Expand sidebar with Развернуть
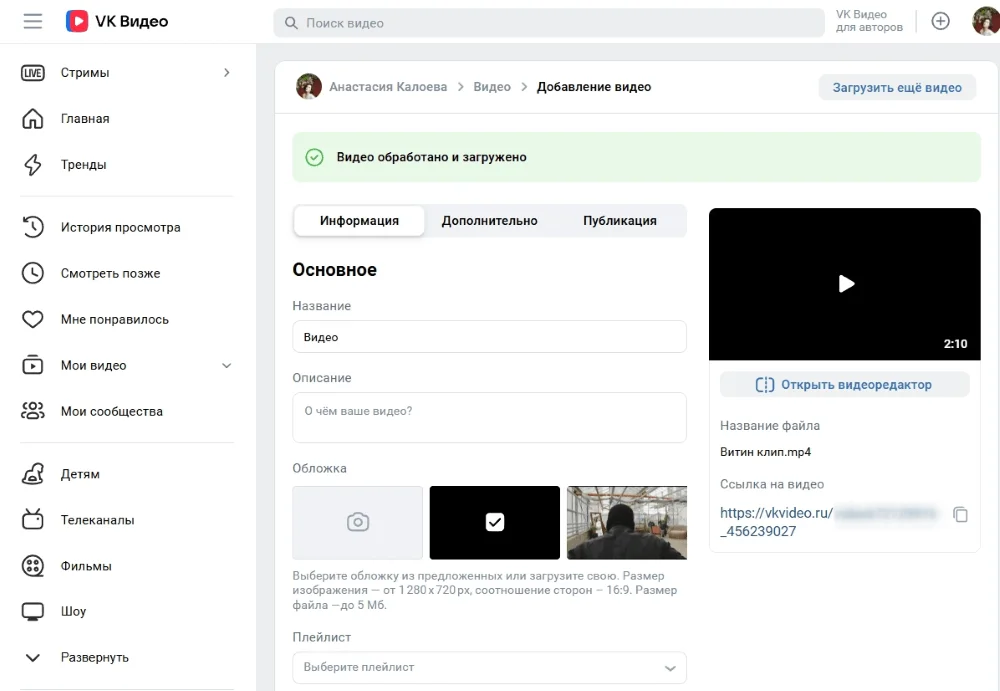The width and height of the screenshot is (1000, 691). 94,658
